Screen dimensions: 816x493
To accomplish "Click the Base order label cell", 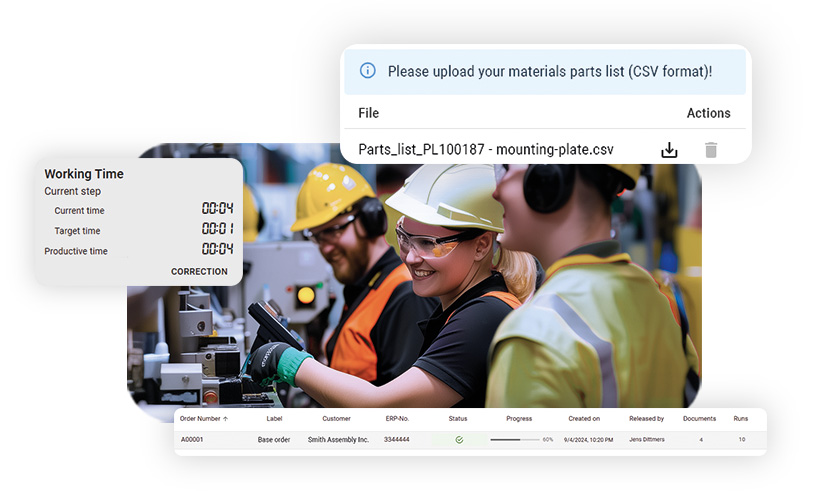I will (274, 439).
